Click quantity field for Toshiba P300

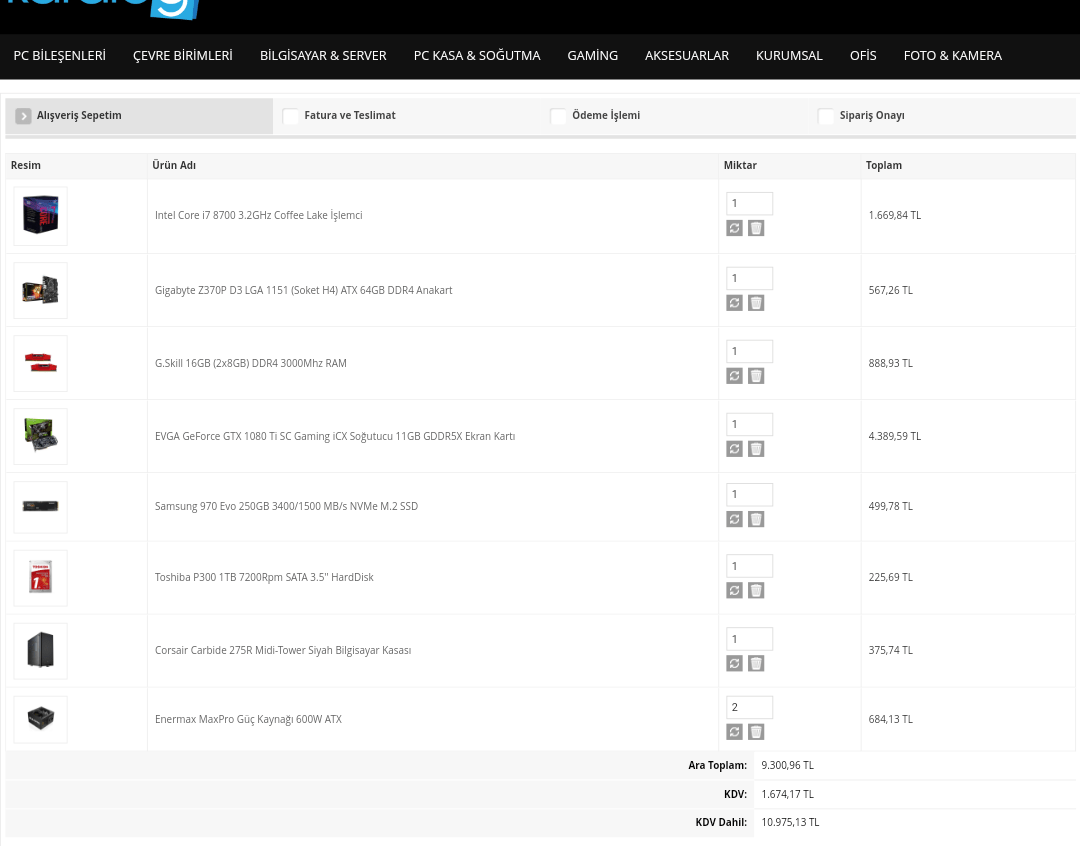point(749,566)
